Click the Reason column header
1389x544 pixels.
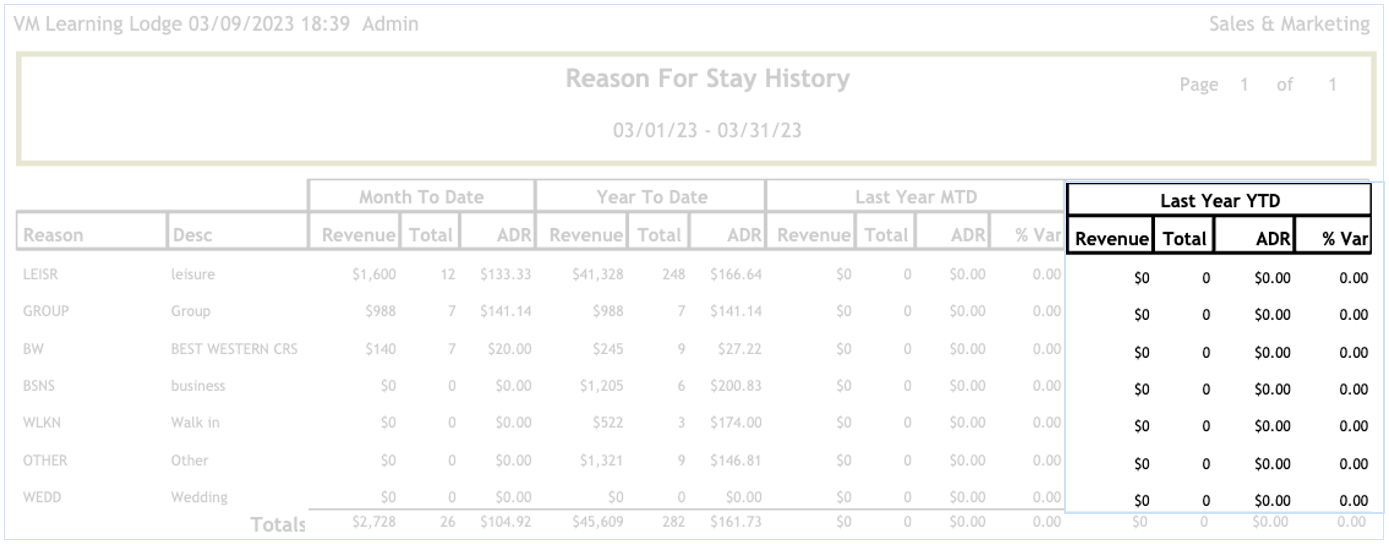(x=53, y=236)
